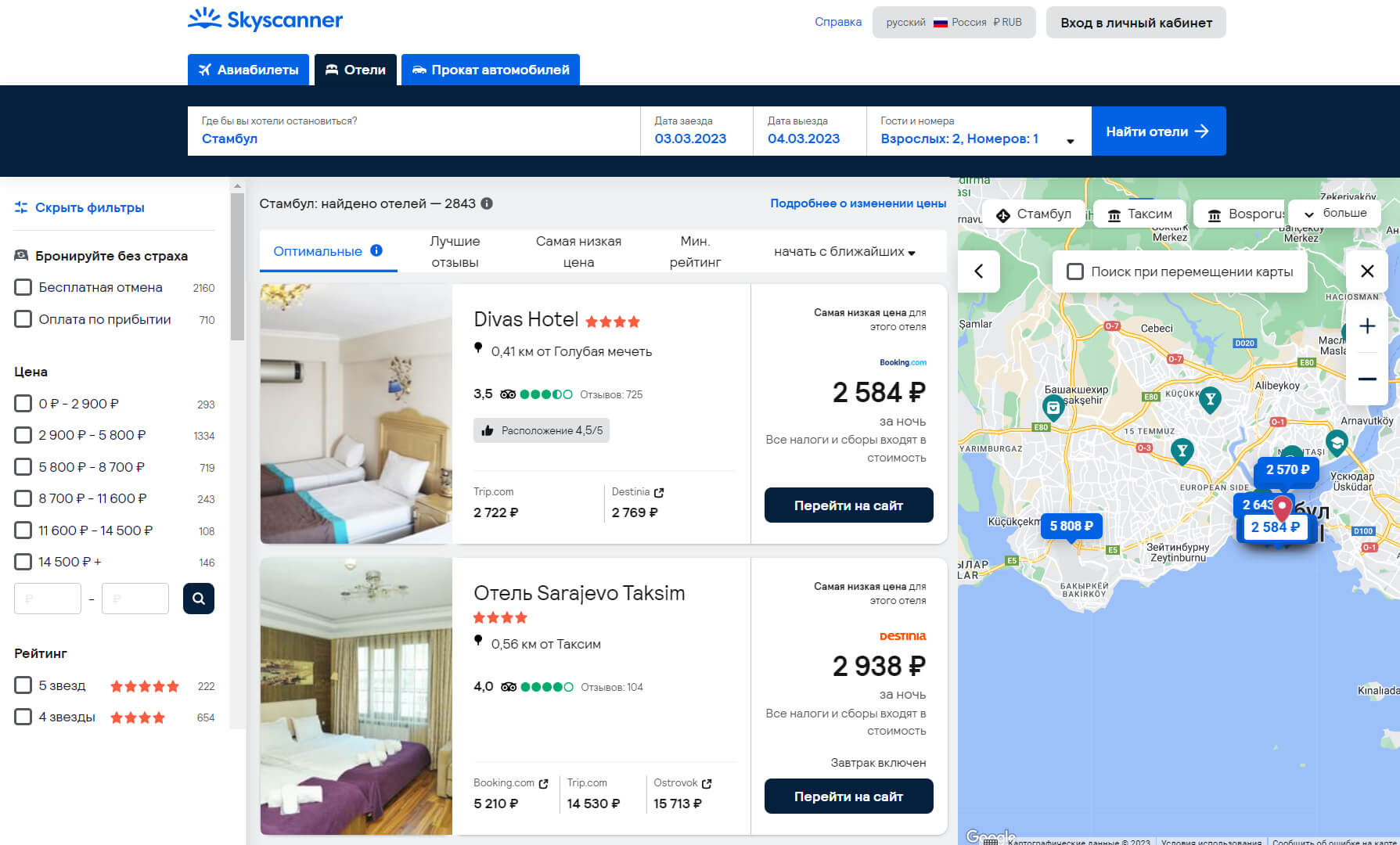
Task: Click the info icon on Оптимальные tab
Action: point(376,250)
